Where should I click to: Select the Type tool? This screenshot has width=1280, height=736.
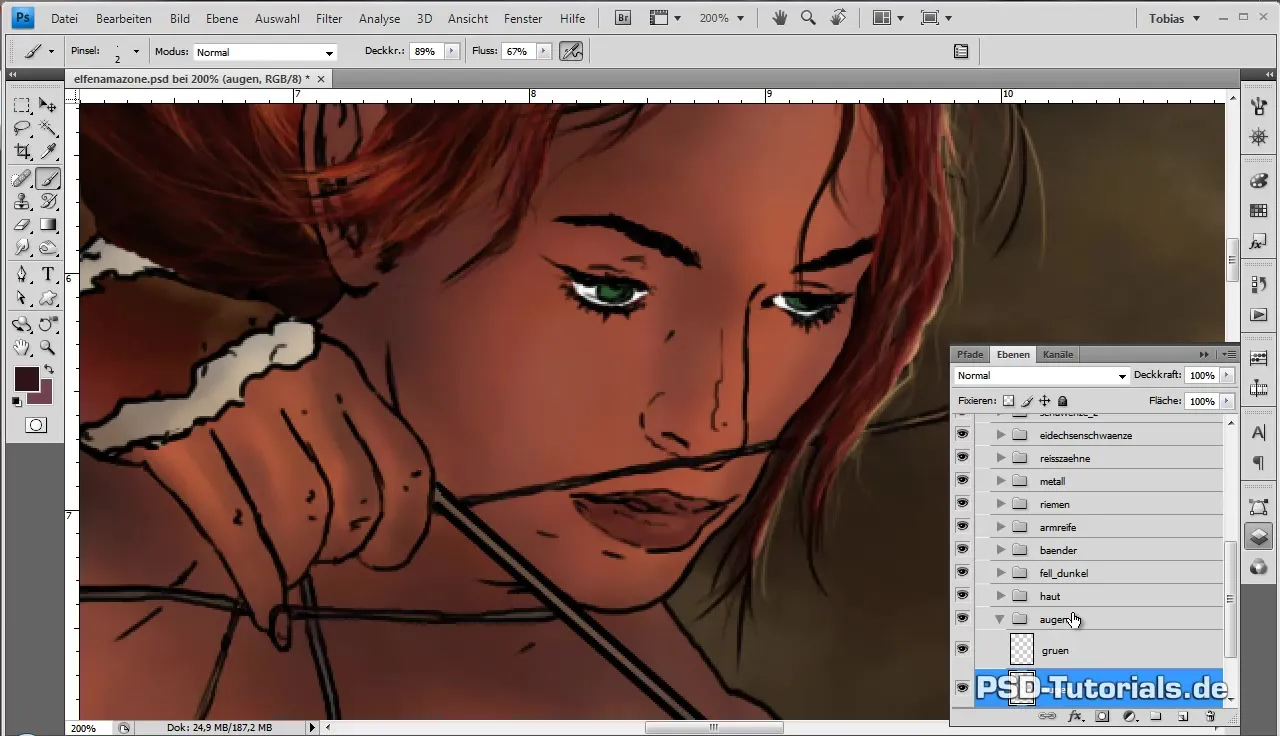(x=48, y=275)
